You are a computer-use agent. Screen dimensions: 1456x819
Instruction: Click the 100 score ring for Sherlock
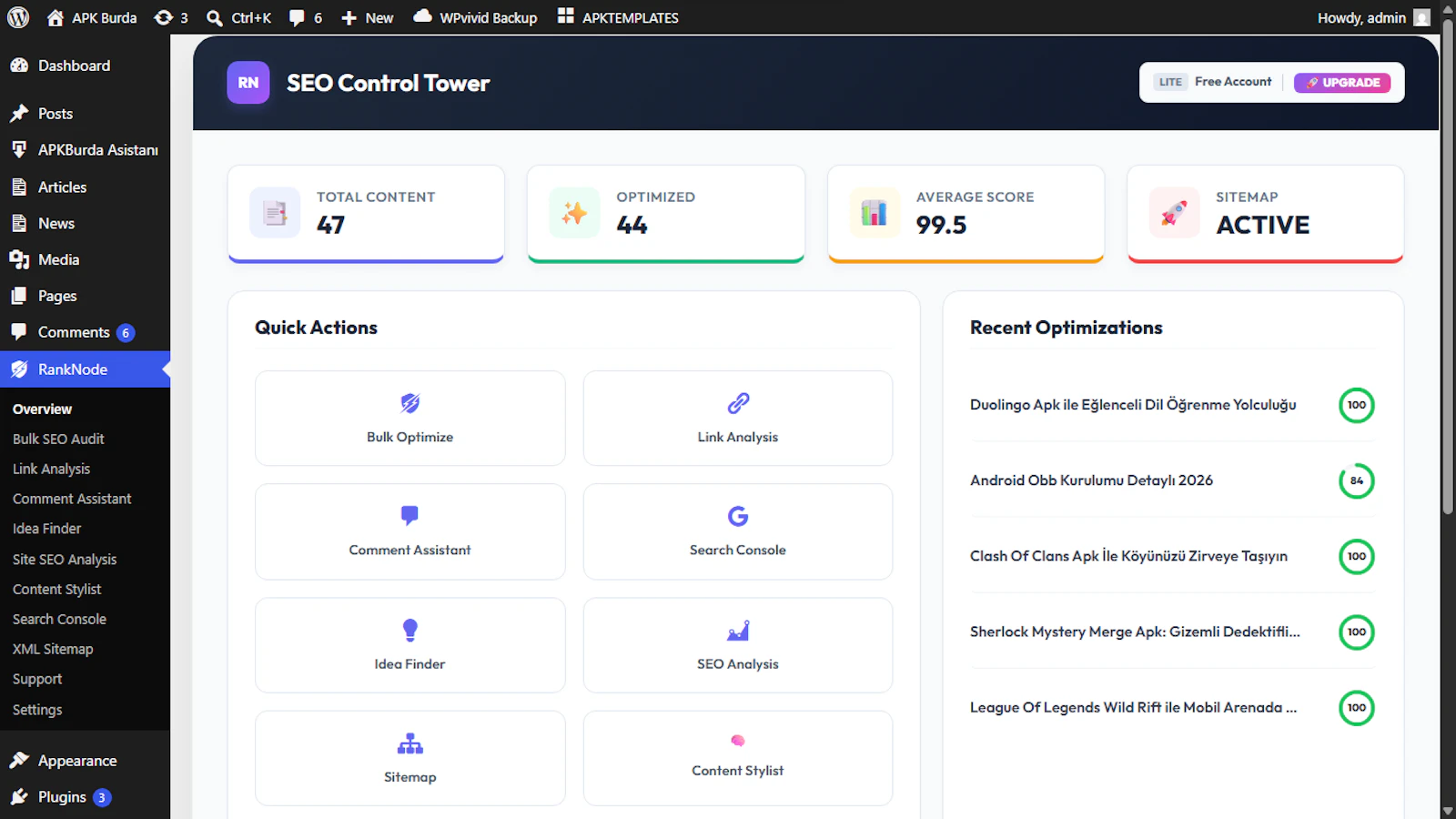[1356, 632]
